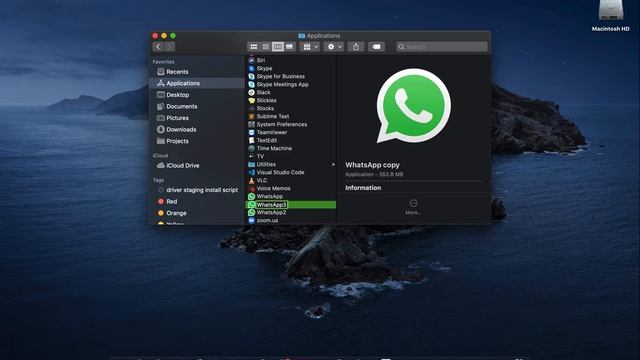Image resolution: width=640 pixels, height=360 pixels.
Task: Click the 'WhatsApp copy' preview title
Action: click(372, 165)
